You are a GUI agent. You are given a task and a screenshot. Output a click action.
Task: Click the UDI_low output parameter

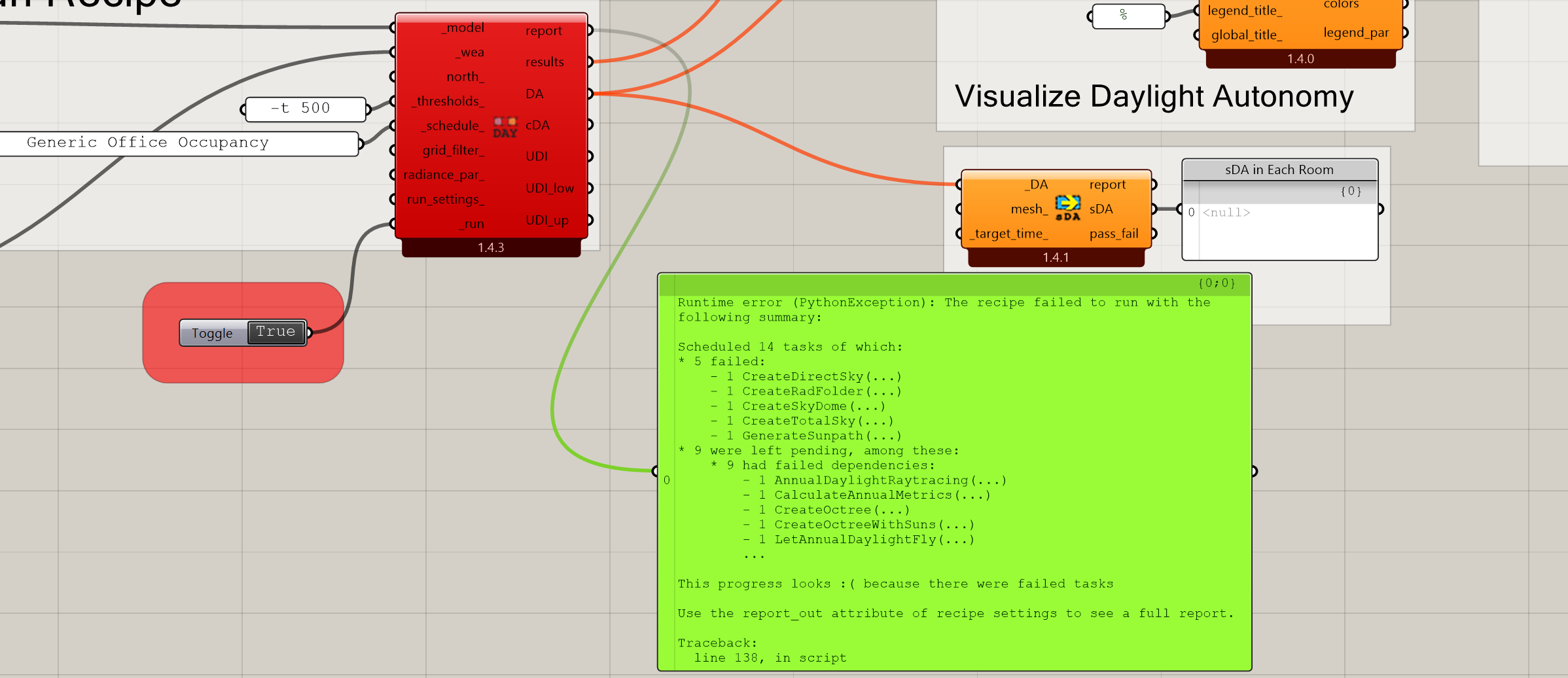coord(550,188)
